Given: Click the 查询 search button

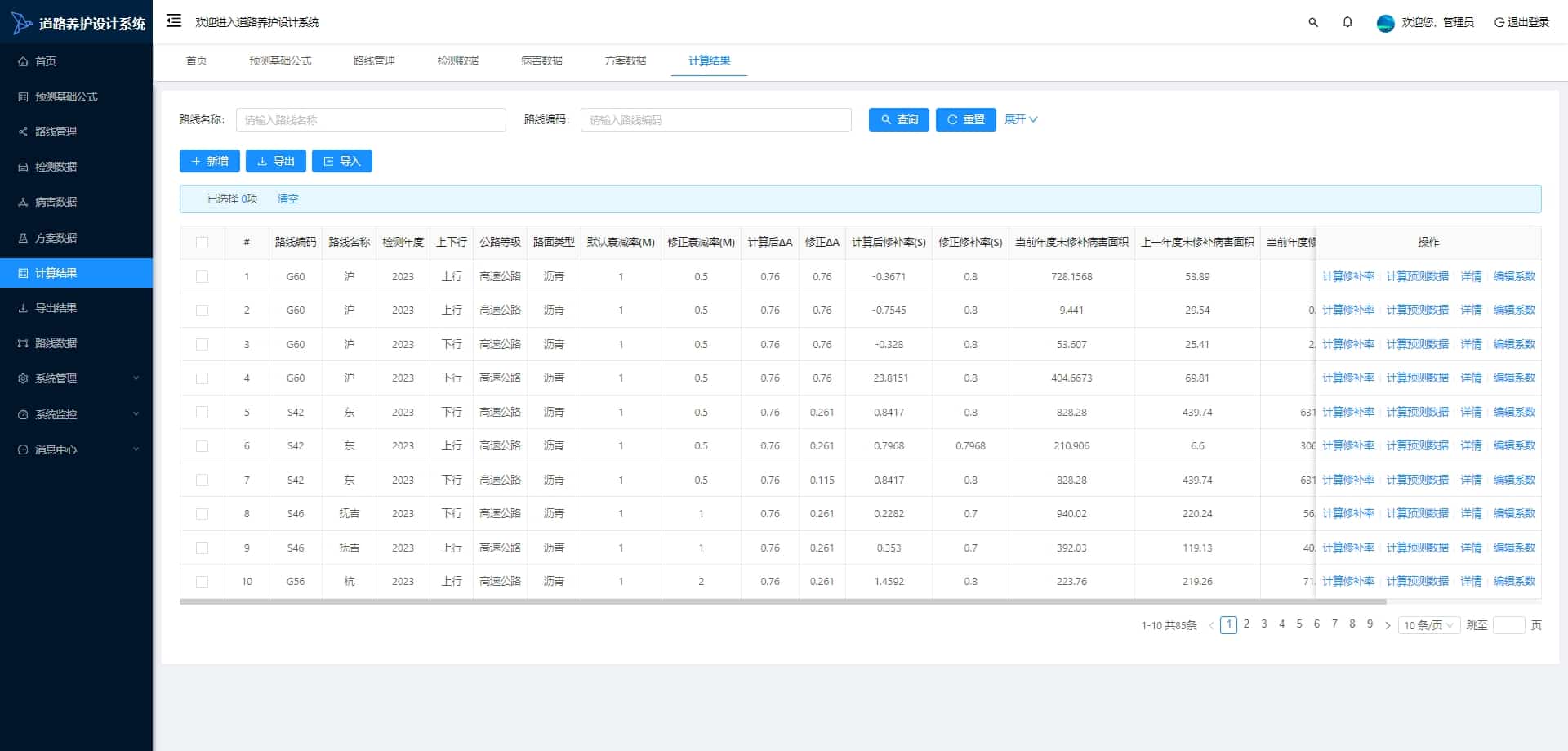Looking at the screenshot, I should point(899,119).
